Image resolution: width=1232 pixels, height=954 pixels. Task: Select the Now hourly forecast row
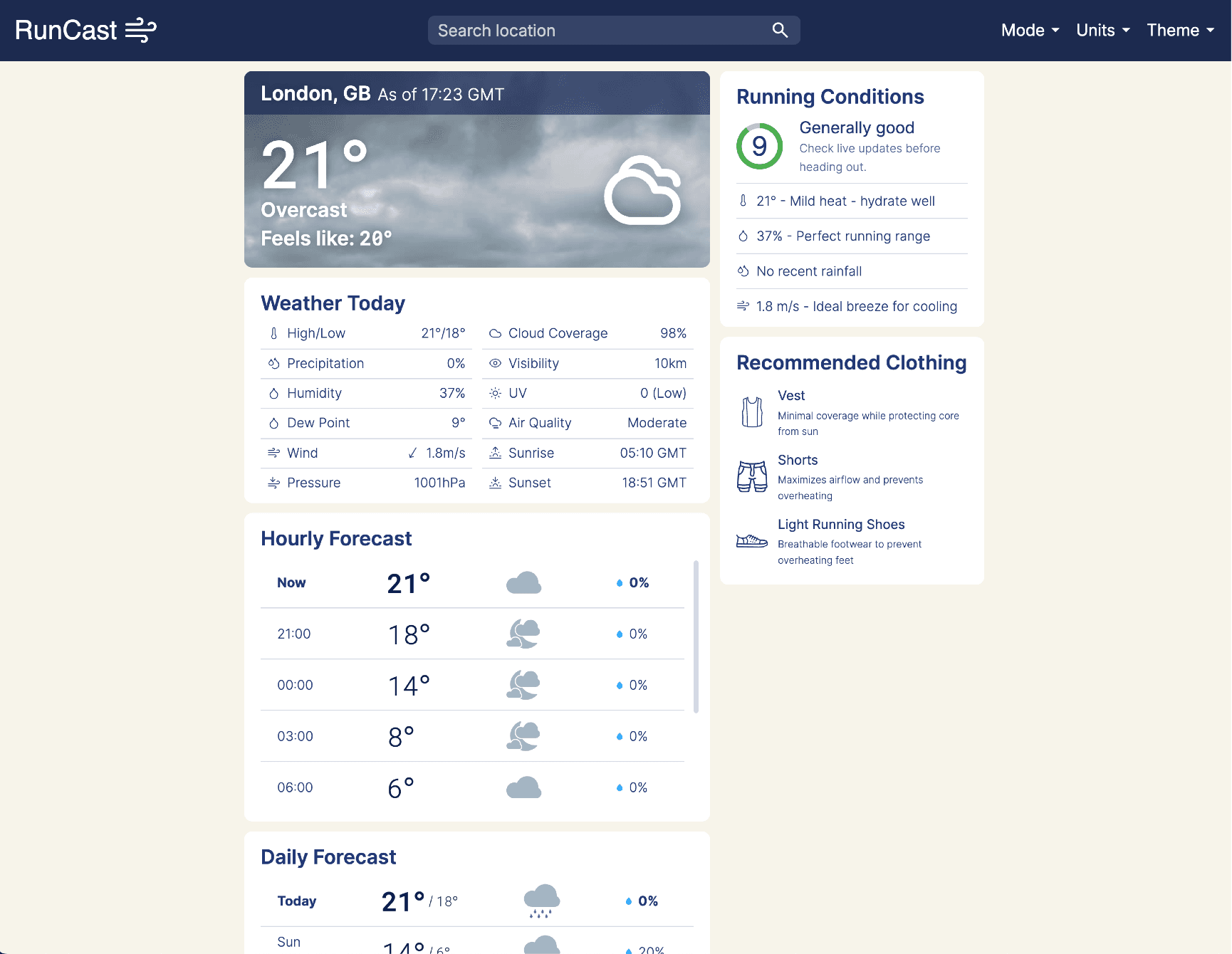click(472, 582)
